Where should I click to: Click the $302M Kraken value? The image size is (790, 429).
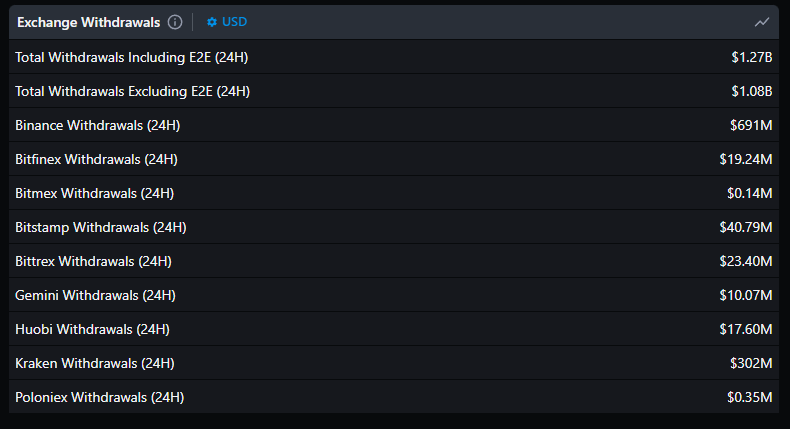click(x=751, y=363)
